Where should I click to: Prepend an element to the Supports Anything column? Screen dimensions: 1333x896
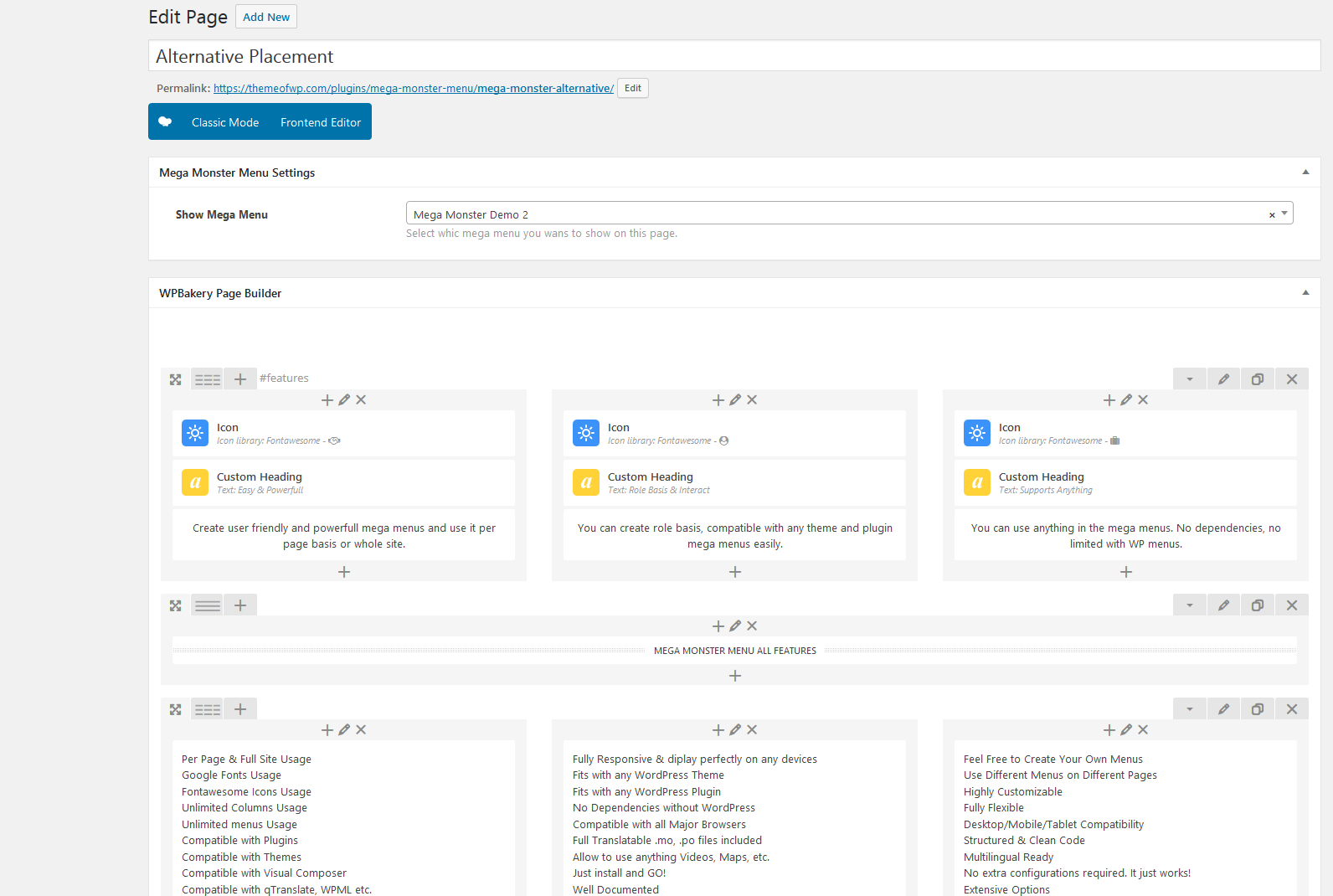pyautogui.click(x=1109, y=400)
